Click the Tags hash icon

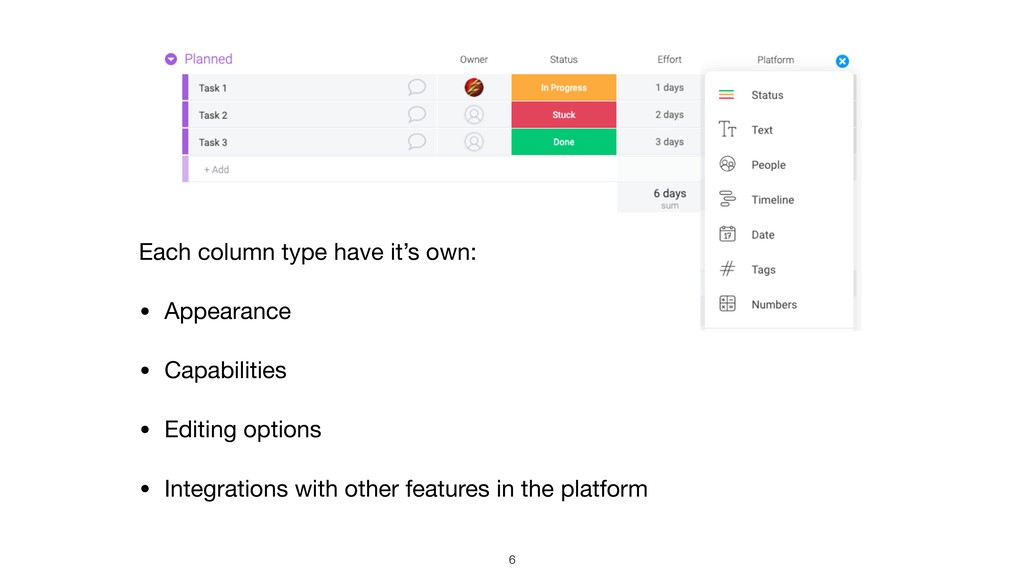(727, 269)
